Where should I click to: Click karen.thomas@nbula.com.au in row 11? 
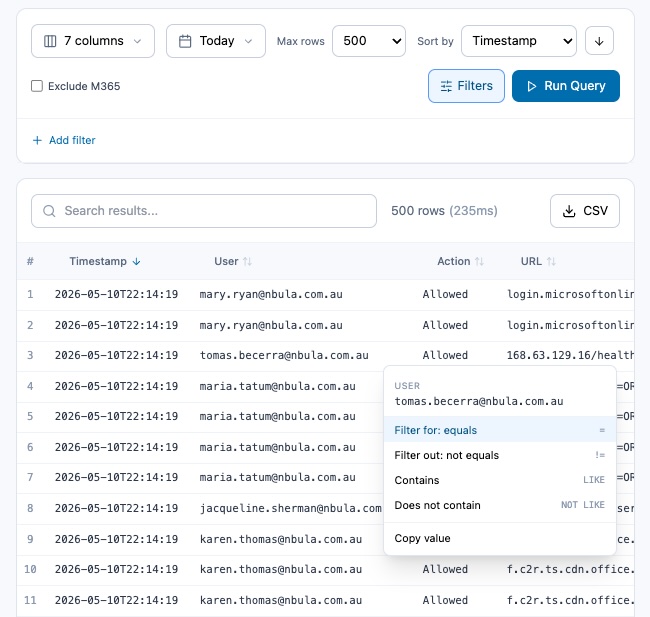click(x=281, y=600)
